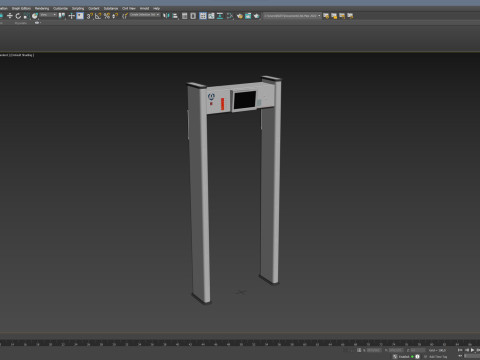The width and height of the screenshot is (480, 360).
Task: Go to start frame
Action: coord(460,350)
